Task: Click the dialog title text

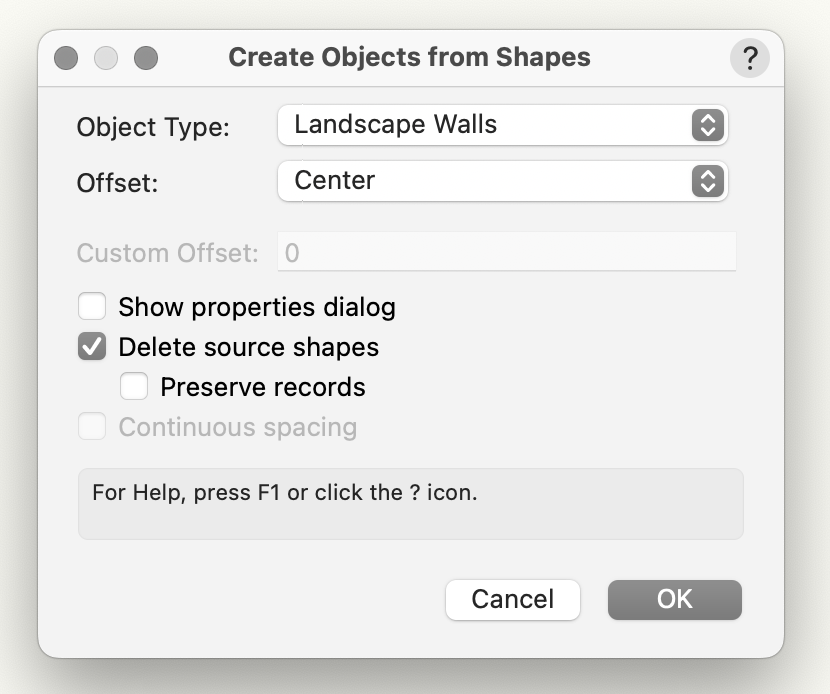Action: coord(409,57)
